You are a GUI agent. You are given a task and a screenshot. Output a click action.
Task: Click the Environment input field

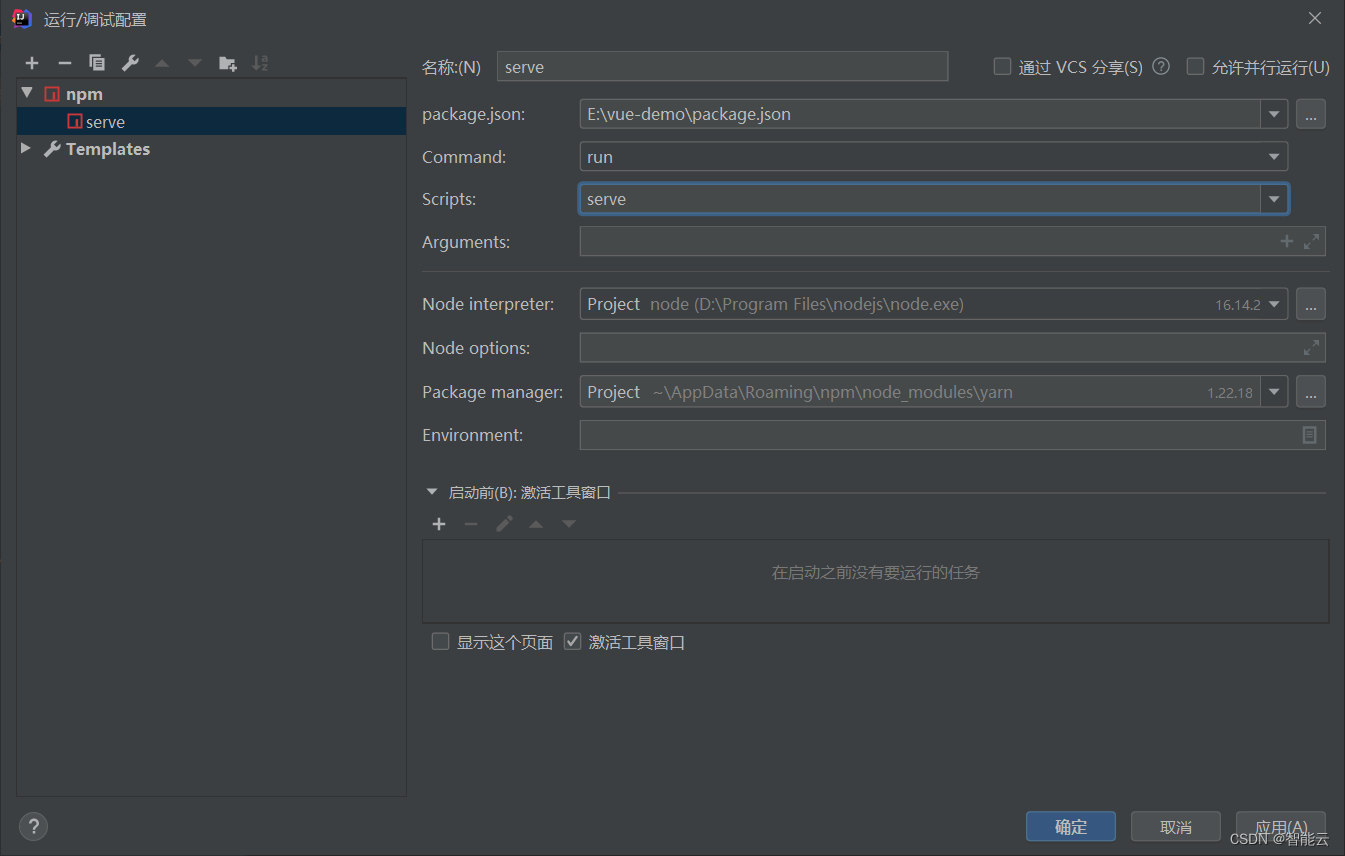(x=953, y=435)
